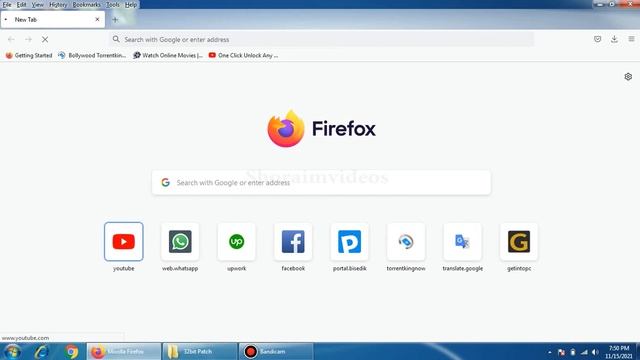Open the View menu
640x360 pixels.
[38, 5]
